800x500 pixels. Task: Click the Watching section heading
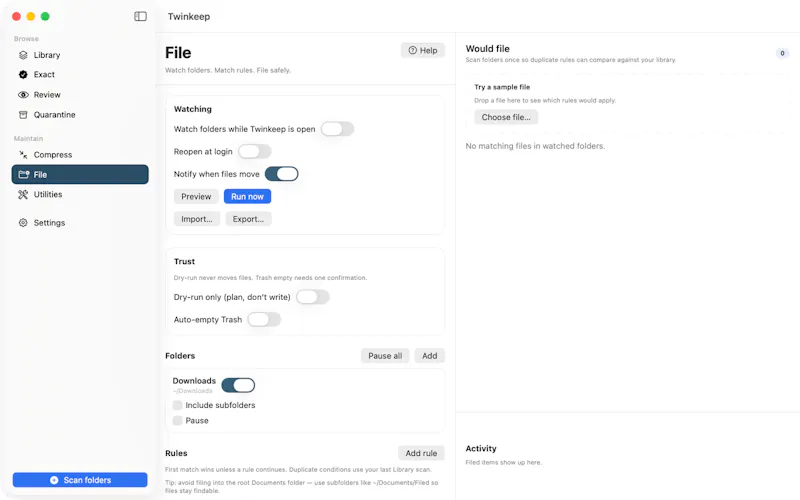[192, 109]
